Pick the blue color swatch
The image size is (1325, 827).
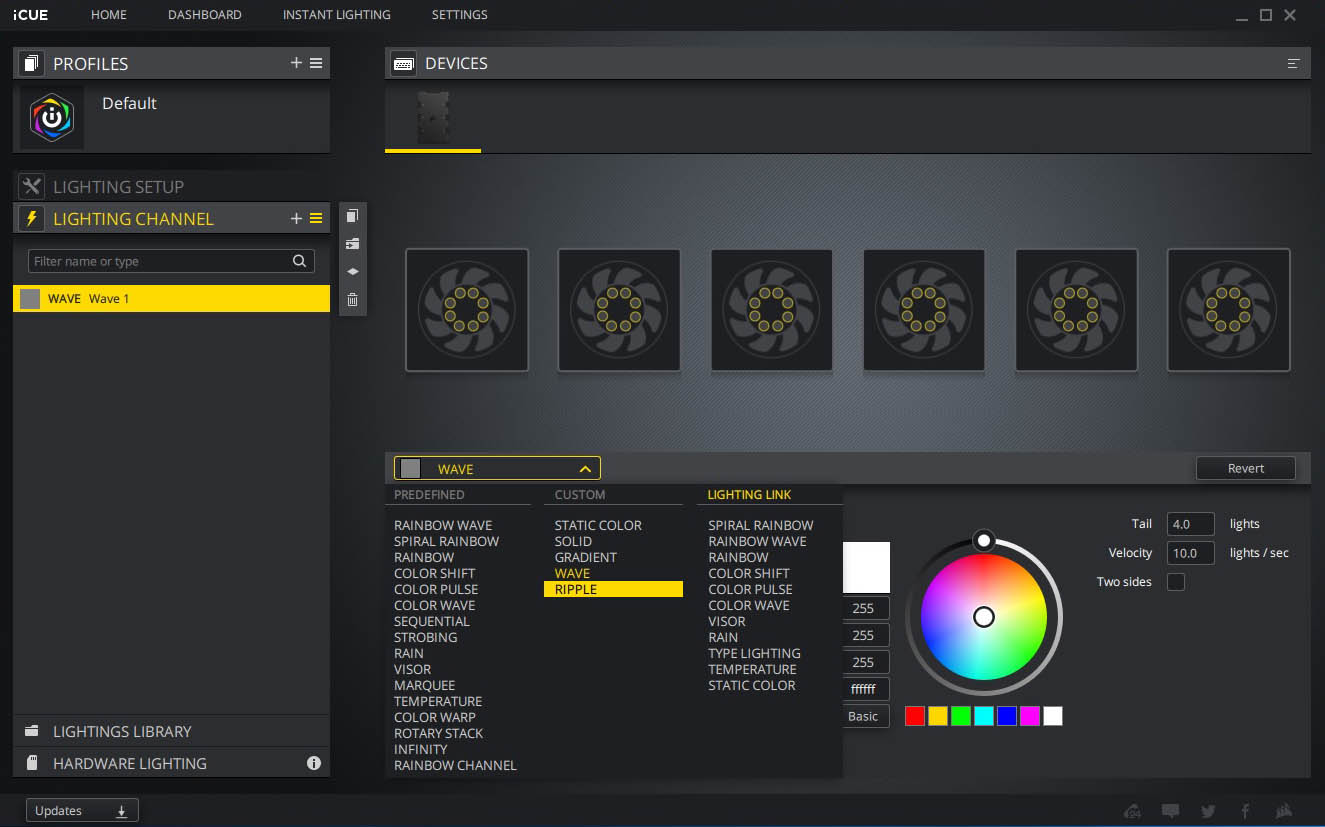pyautogui.click(x=1006, y=716)
